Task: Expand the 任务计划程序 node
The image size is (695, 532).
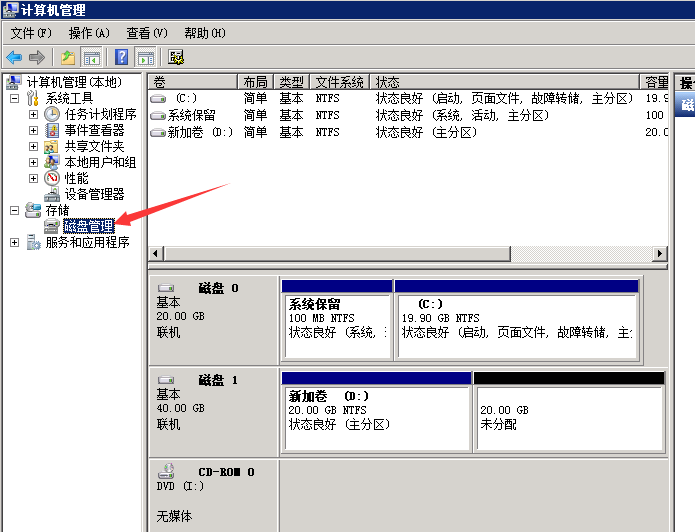Action: 33,114
